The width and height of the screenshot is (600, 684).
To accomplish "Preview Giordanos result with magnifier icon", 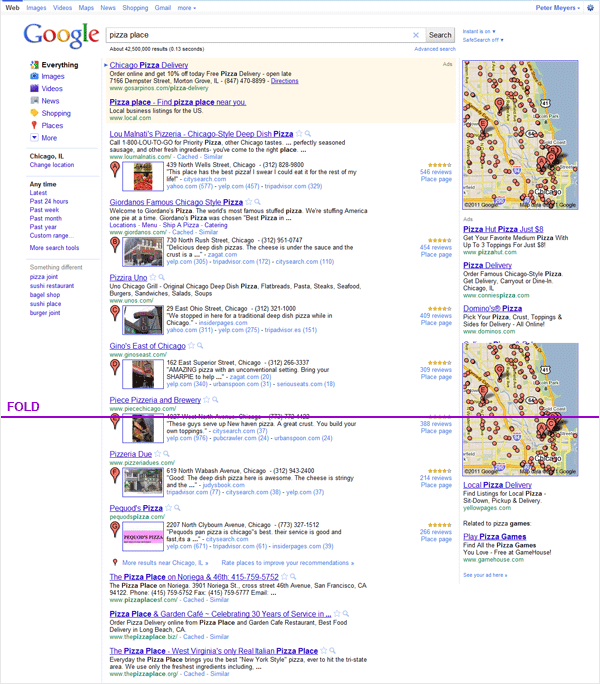I will click(257, 202).
